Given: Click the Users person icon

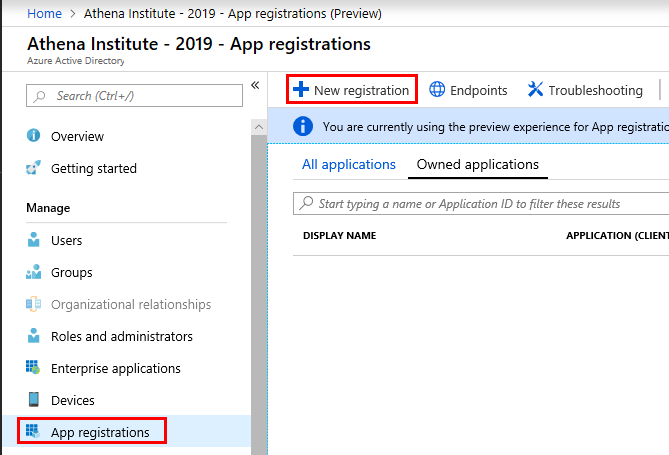Looking at the screenshot, I should pyautogui.click(x=33, y=240).
